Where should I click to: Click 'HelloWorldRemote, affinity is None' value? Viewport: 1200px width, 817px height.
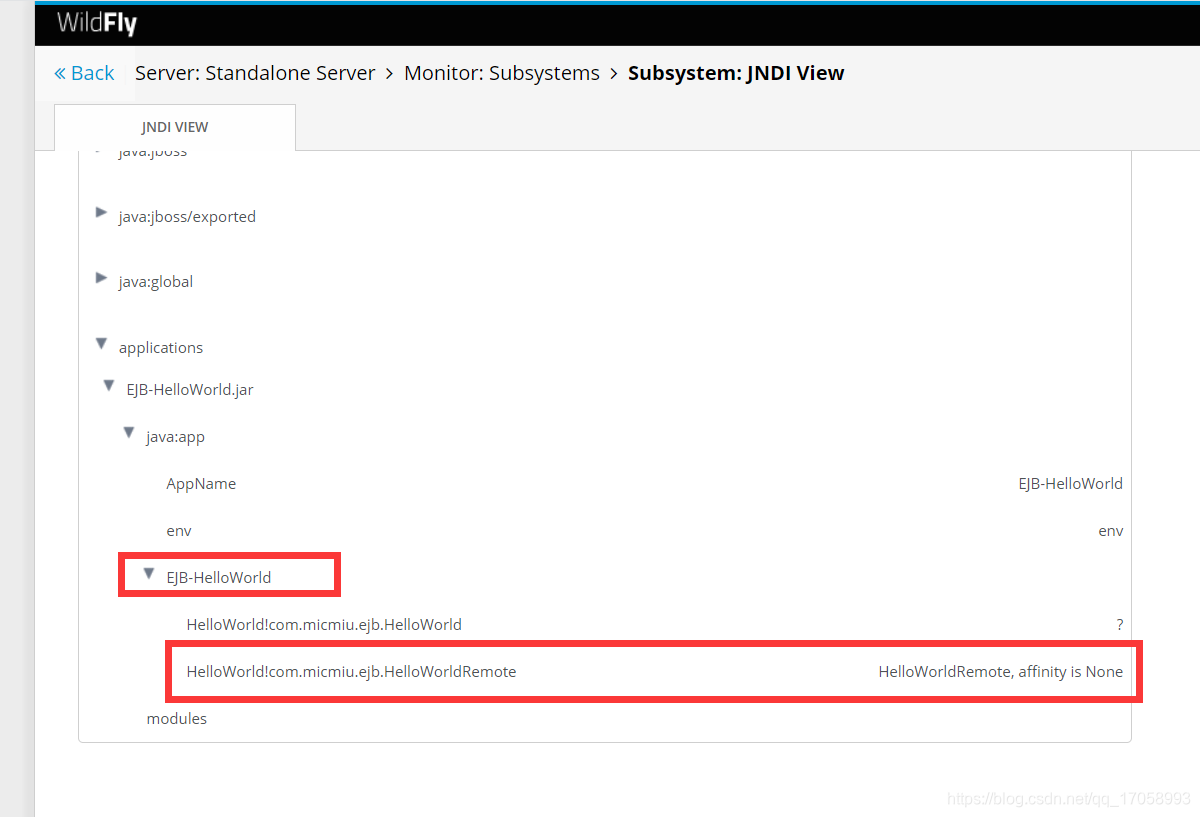coord(1001,672)
